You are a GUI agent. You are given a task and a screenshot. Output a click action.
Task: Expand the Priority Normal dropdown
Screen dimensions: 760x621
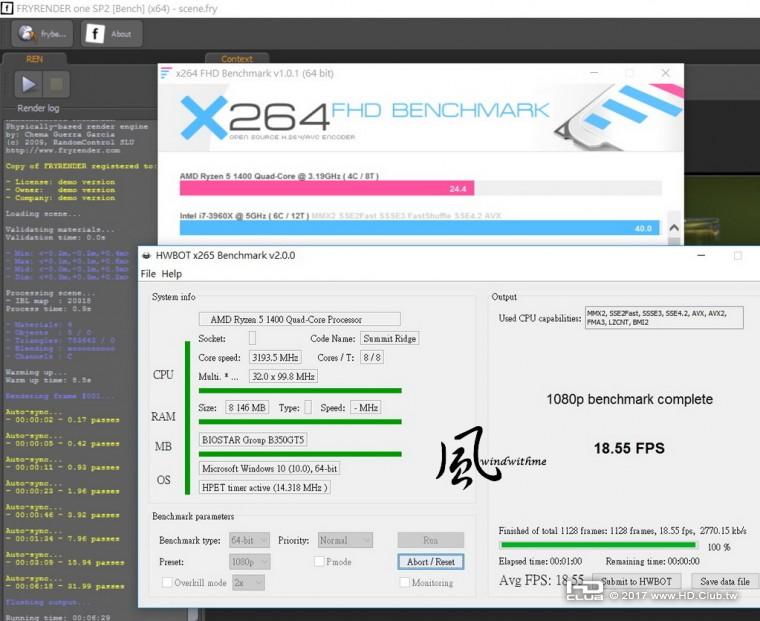click(345, 540)
